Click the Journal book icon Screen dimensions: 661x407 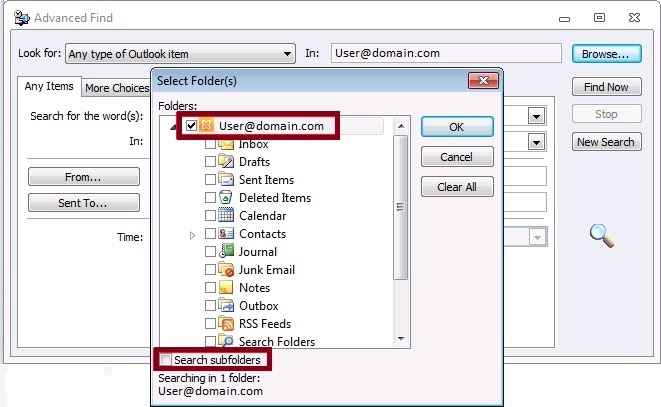226,251
